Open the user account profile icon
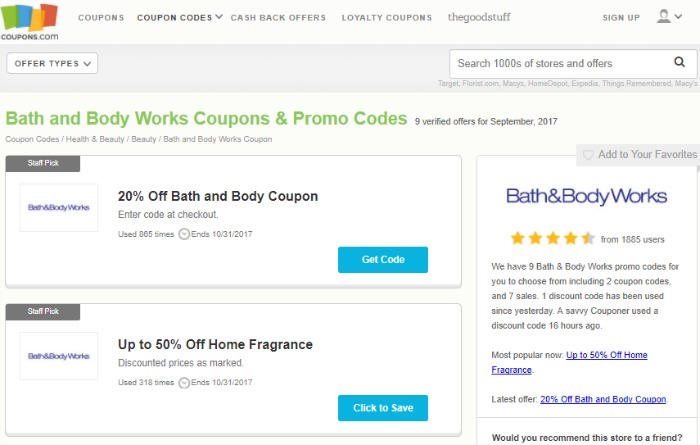 pos(663,16)
